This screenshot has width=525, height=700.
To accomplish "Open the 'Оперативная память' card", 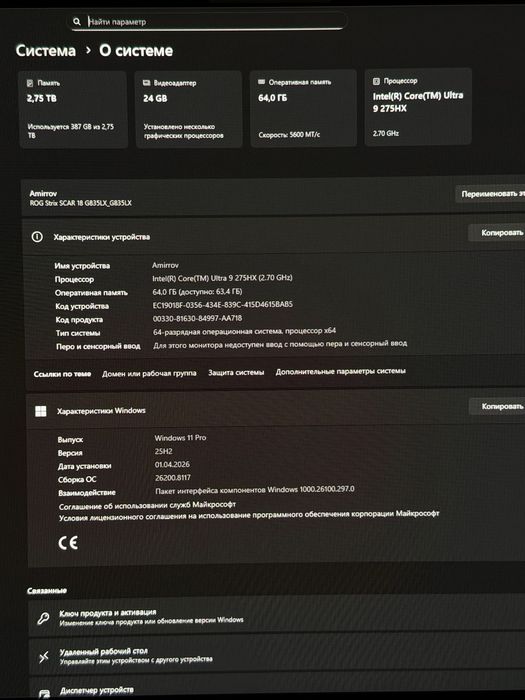I will point(303,108).
